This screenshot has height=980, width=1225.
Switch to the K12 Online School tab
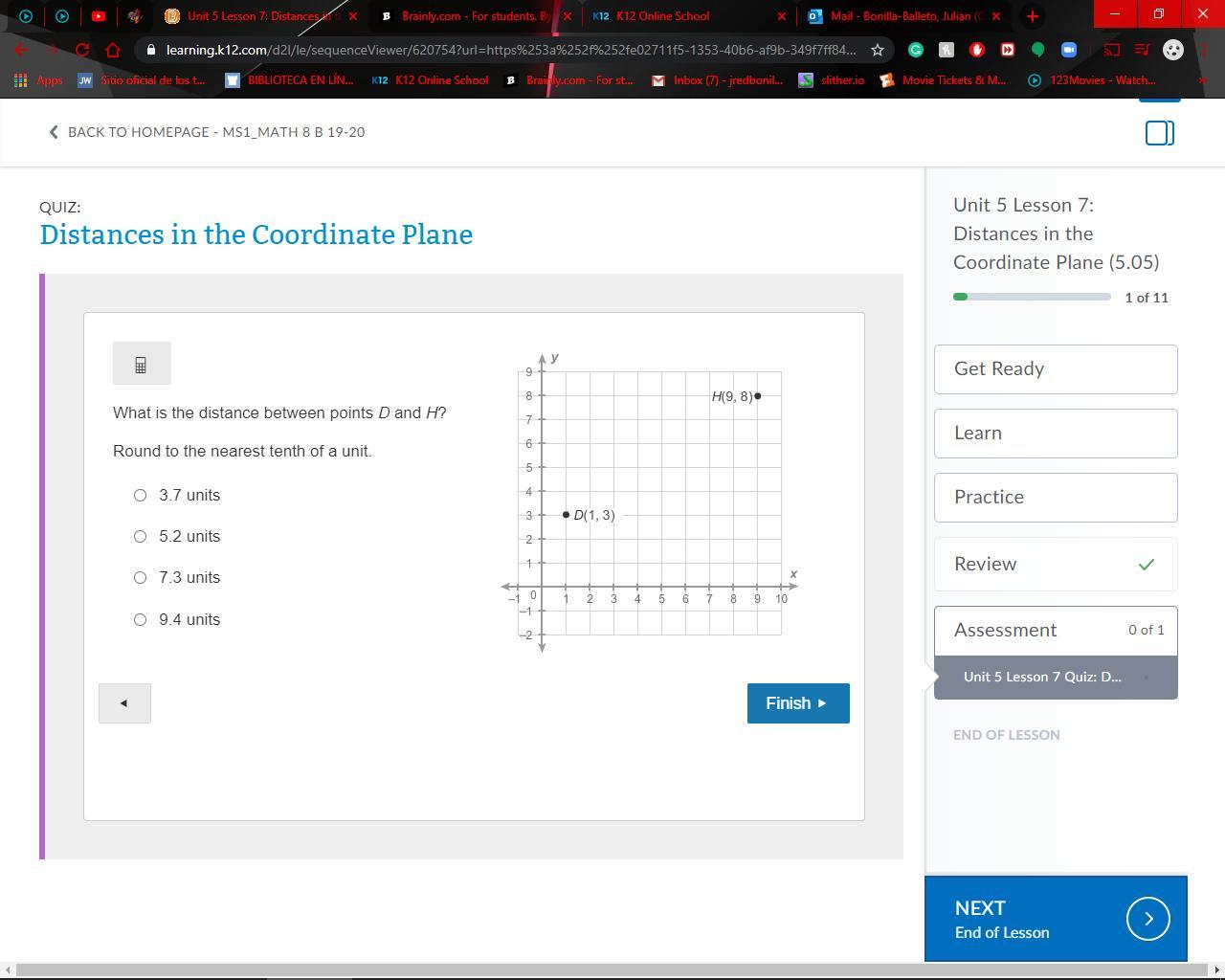pos(670,16)
